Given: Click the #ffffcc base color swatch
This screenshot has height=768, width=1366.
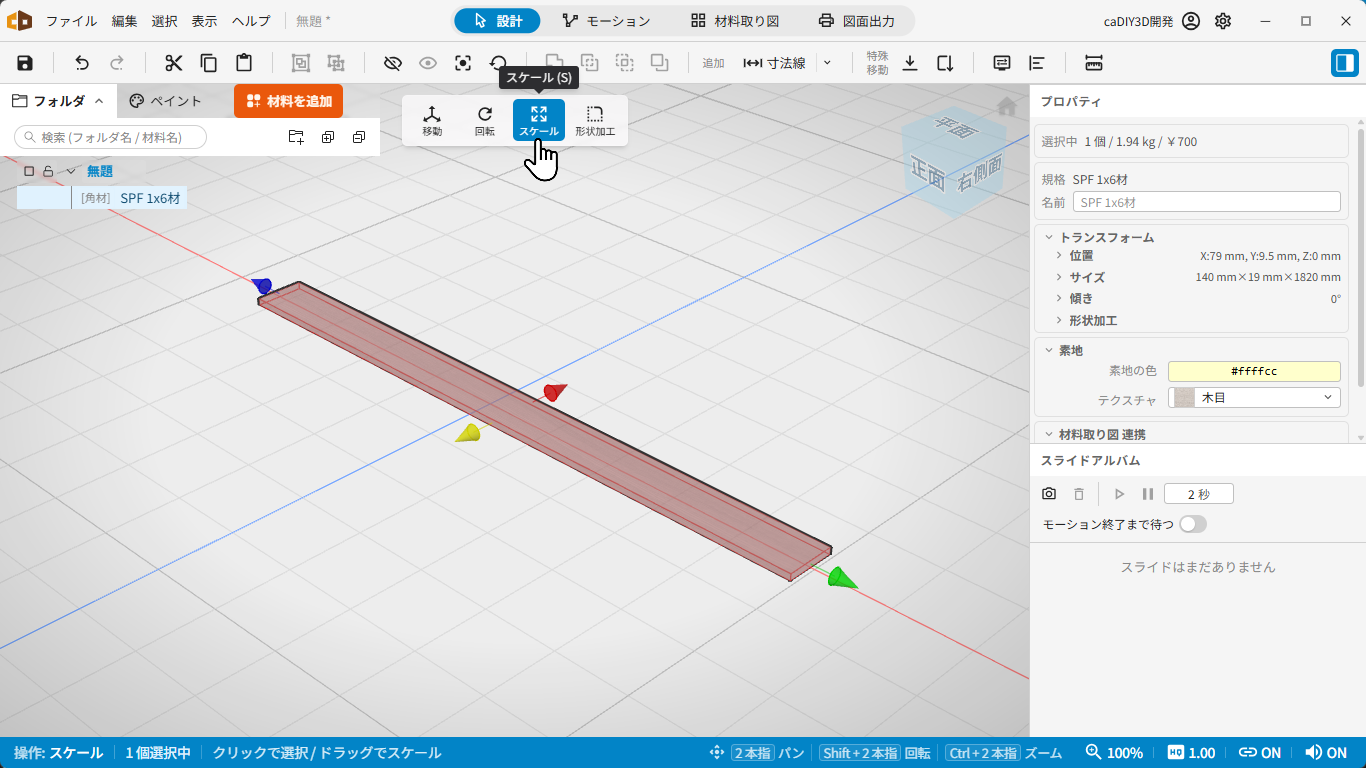Looking at the screenshot, I should [1254, 371].
